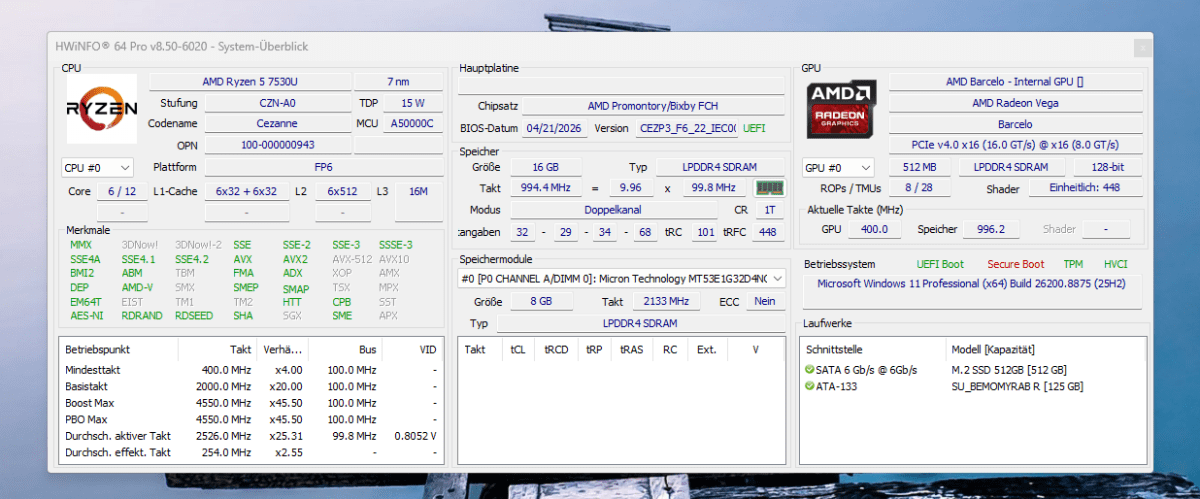Click the CZN-A0 stepping value

point(276,103)
